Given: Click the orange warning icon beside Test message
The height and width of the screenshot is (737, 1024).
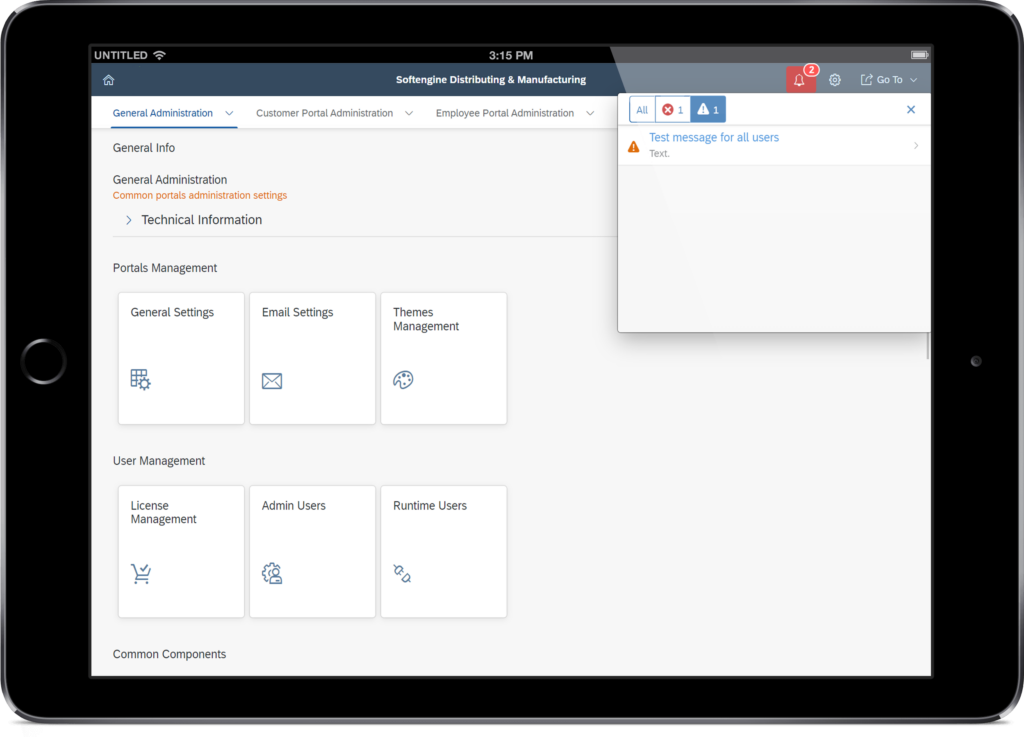Looking at the screenshot, I should click(633, 146).
